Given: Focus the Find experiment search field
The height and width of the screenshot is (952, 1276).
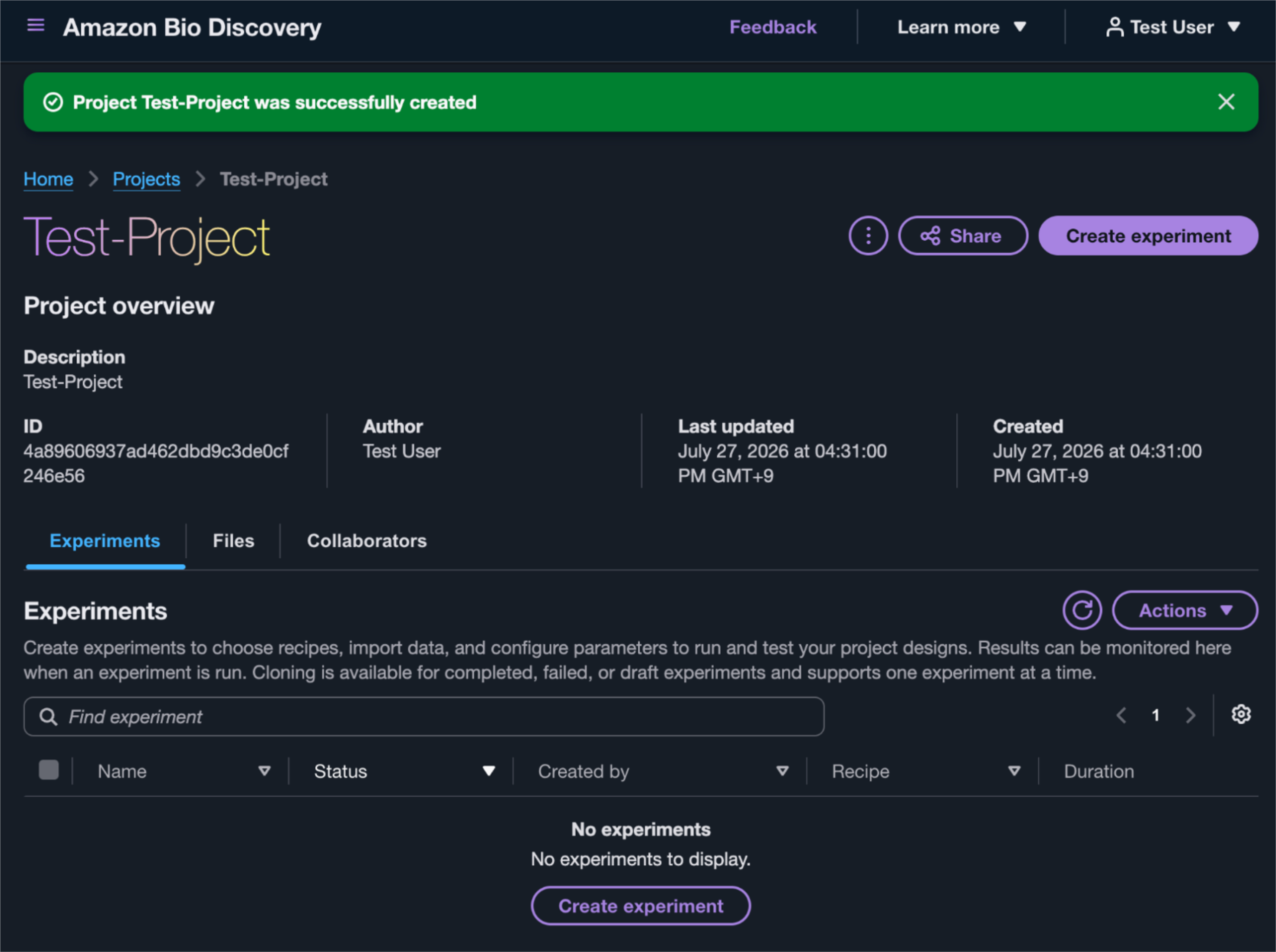Looking at the screenshot, I should [x=424, y=717].
